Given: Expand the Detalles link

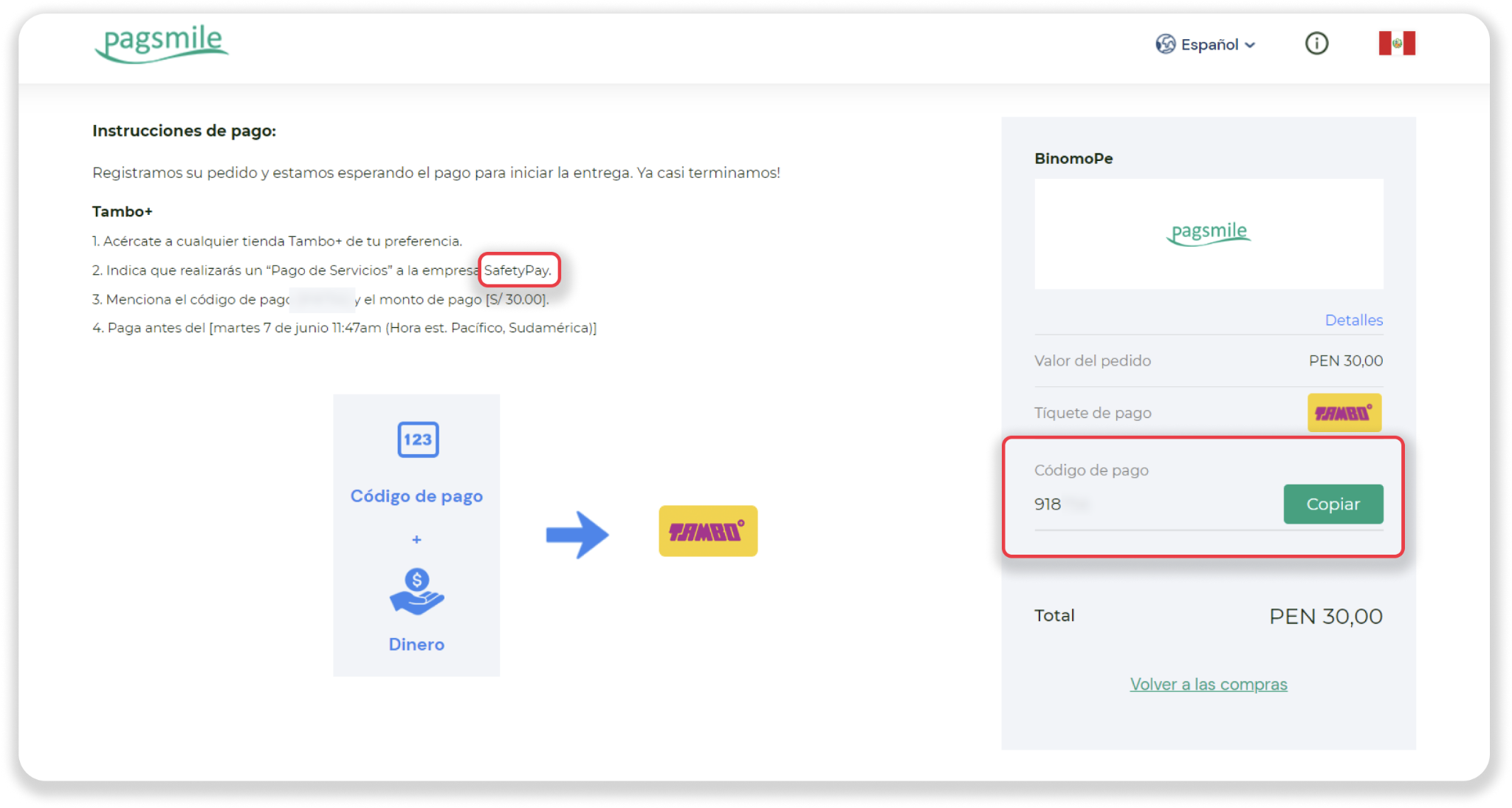Looking at the screenshot, I should (x=1353, y=320).
